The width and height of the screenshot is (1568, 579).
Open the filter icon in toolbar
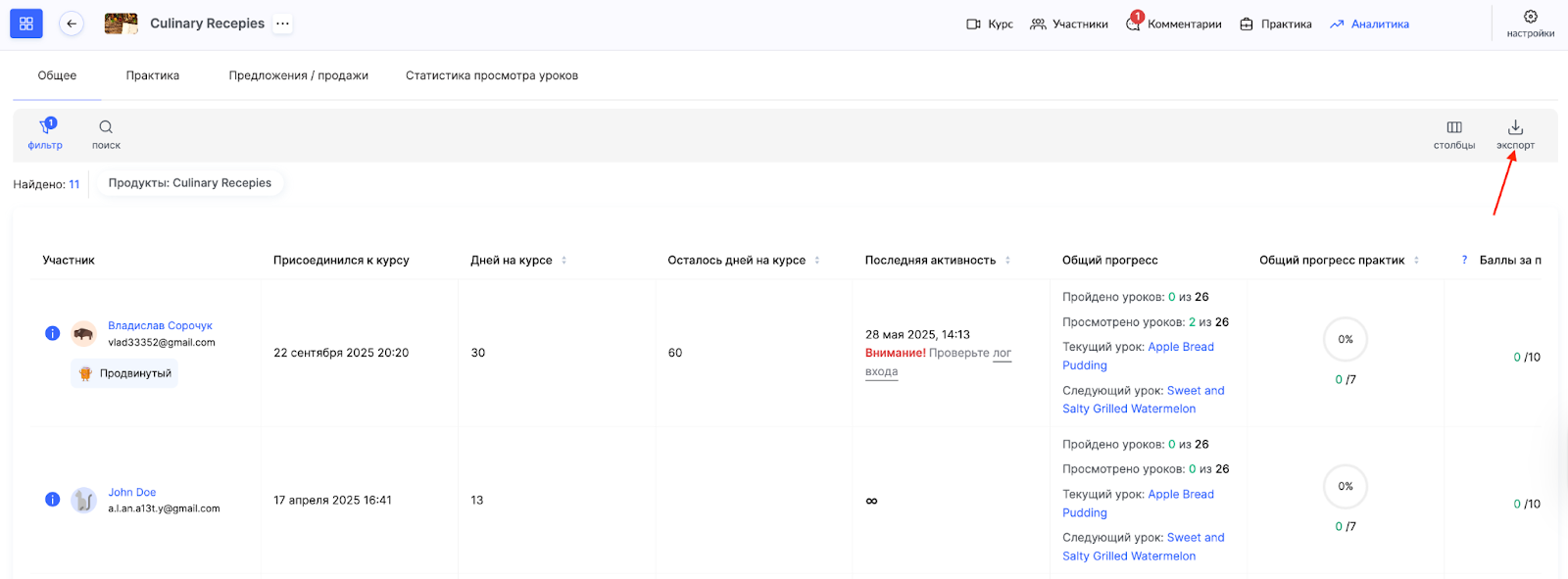pos(45,127)
